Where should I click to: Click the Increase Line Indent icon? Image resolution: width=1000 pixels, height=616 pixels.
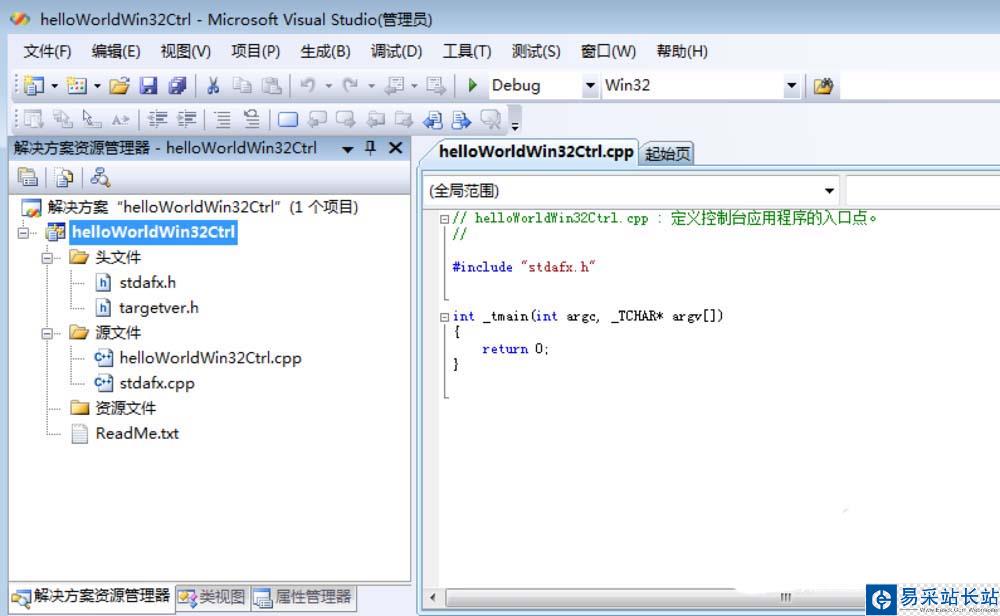point(186,119)
